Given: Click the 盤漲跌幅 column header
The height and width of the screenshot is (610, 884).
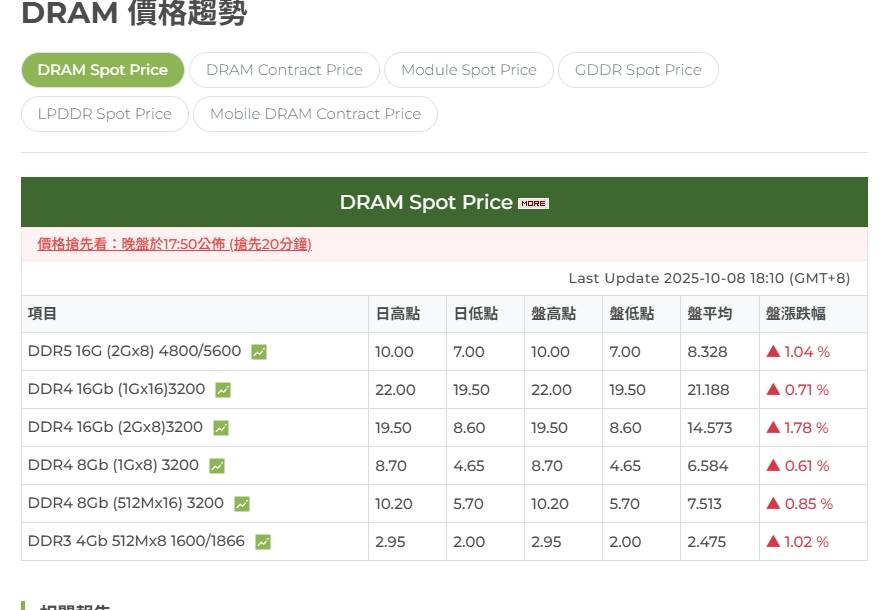Looking at the screenshot, I should coord(796,314).
